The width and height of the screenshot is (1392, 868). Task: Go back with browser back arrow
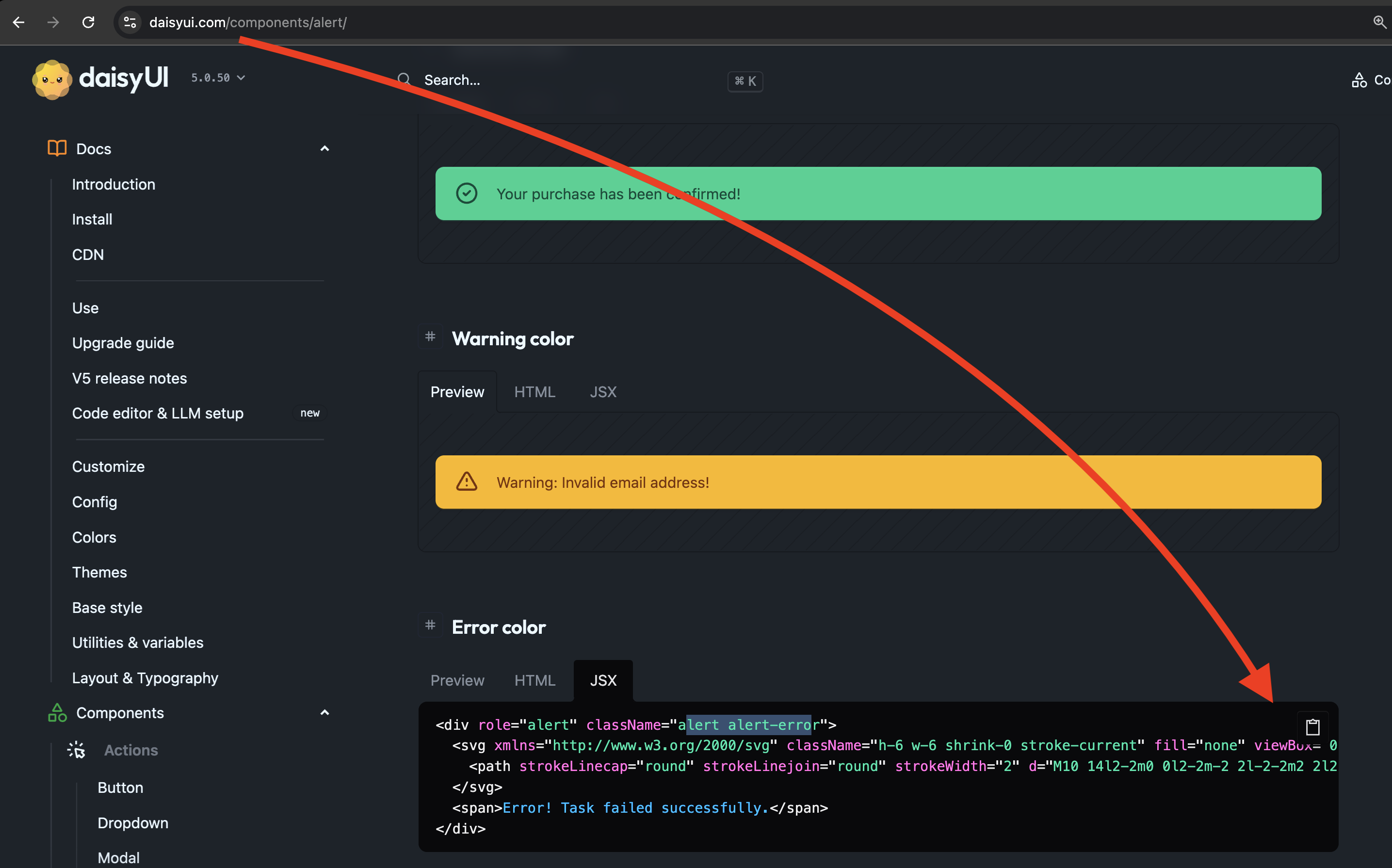click(18, 22)
